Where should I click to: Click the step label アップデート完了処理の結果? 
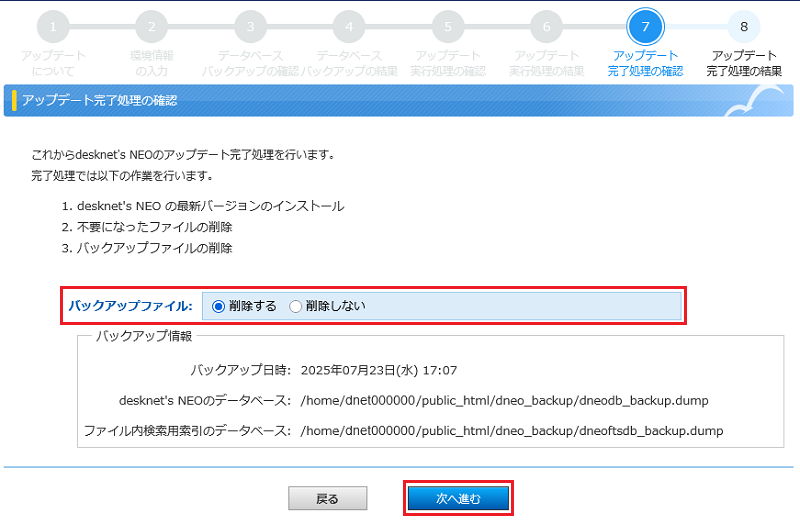[744, 63]
